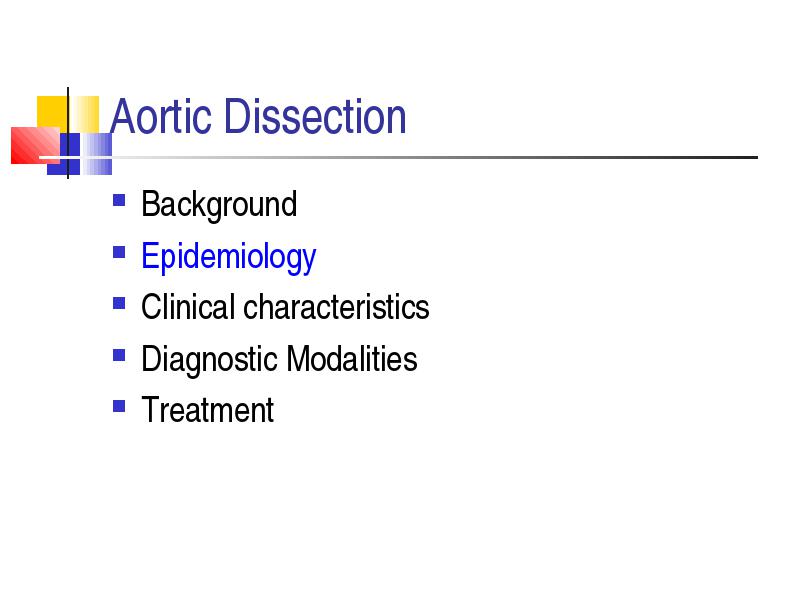
Task: Click the black vertical line in the logo
Action: 68,133
